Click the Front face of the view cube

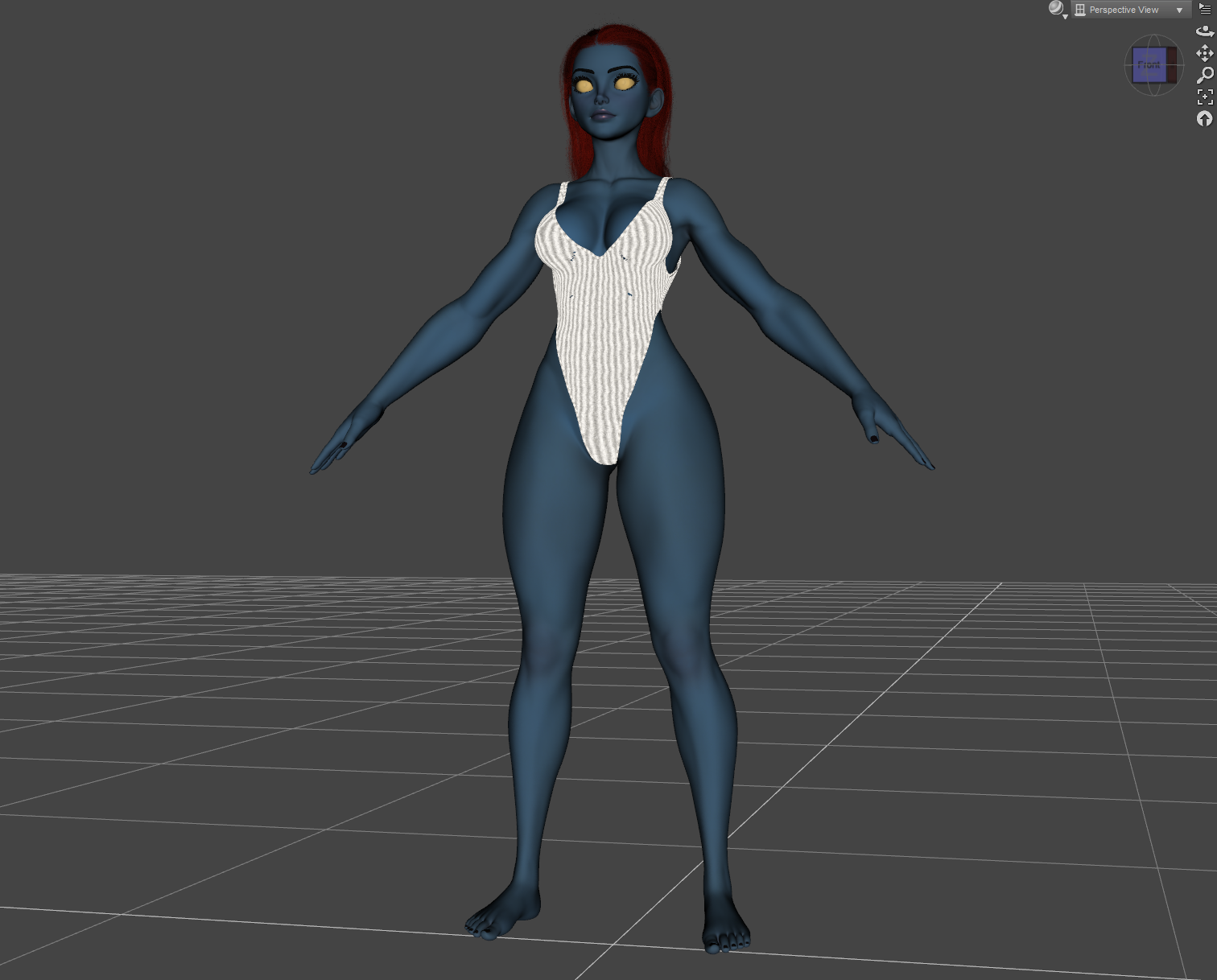pyautogui.click(x=1149, y=65)
